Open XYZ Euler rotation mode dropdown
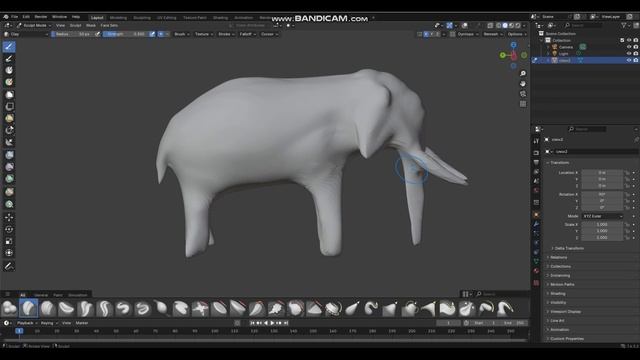 [602, 216]
